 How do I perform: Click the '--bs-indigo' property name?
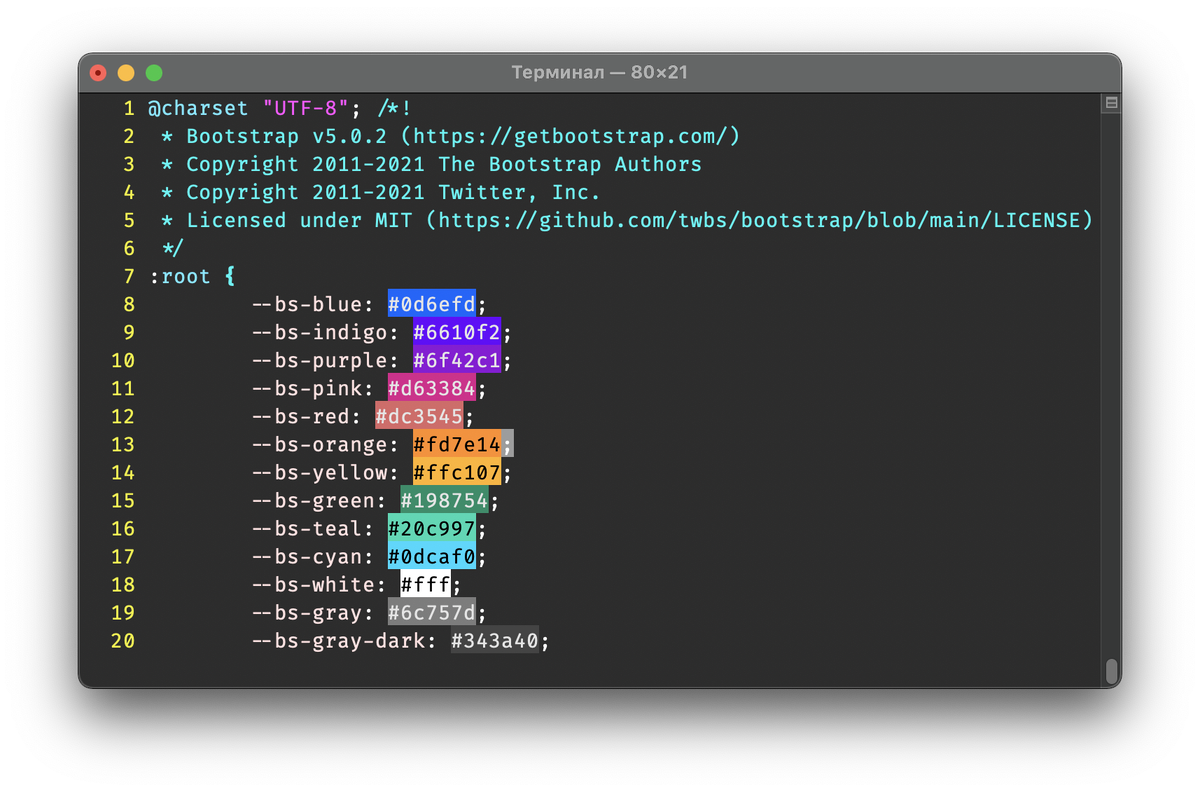(x=318, y=332)
